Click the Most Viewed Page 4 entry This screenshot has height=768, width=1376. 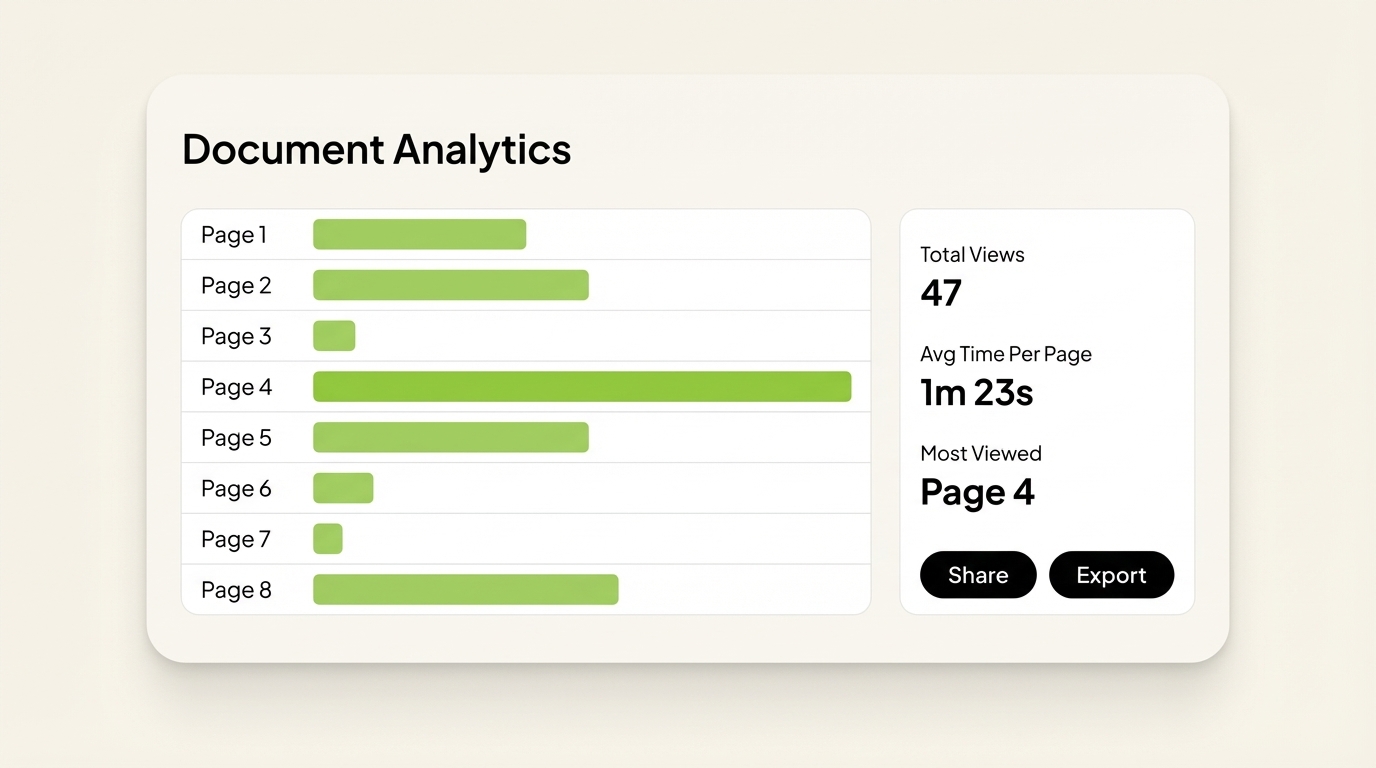pyautogui.click(x=977, y=492)
